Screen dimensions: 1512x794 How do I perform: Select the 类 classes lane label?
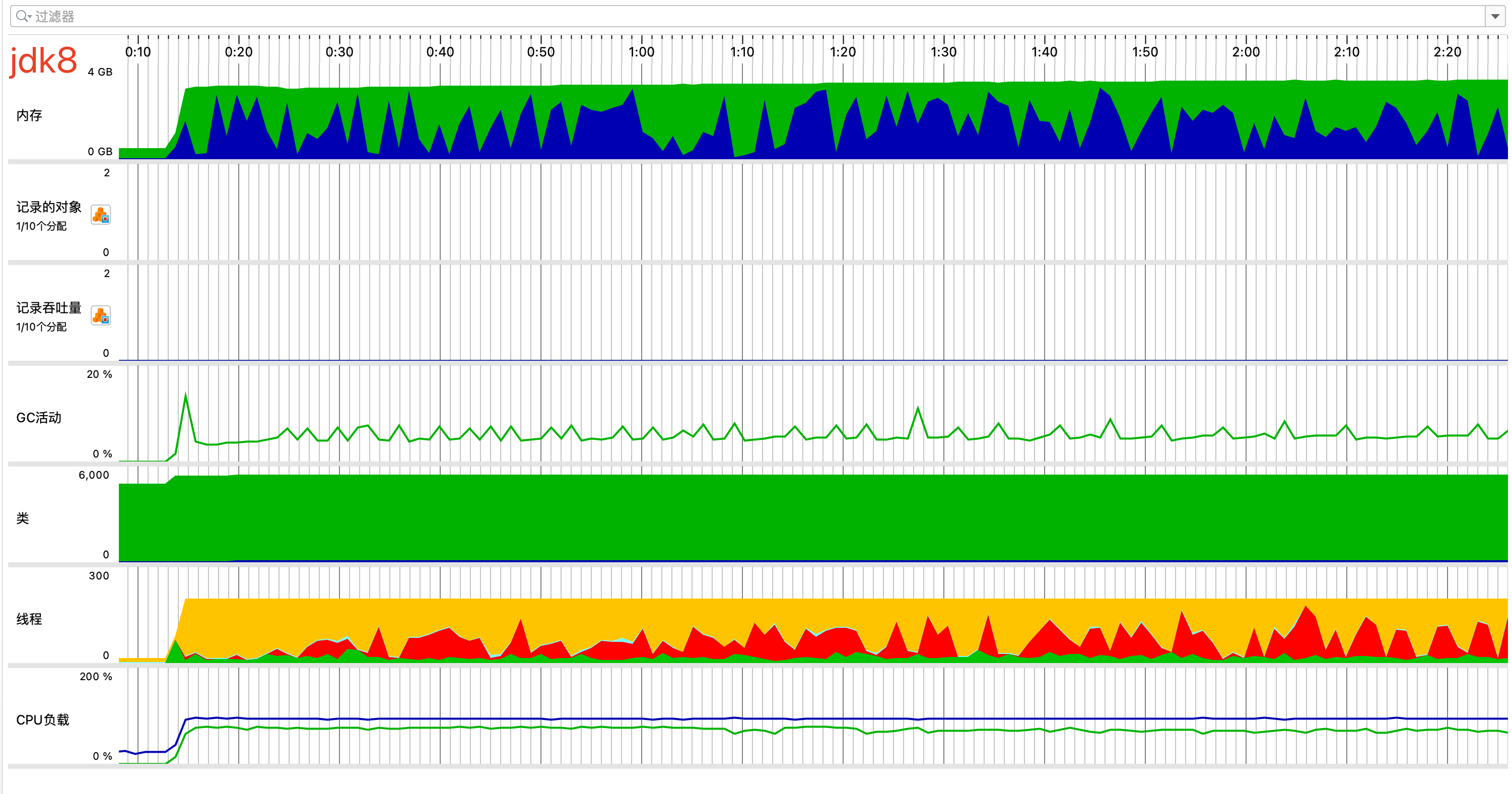pos(22,518)
